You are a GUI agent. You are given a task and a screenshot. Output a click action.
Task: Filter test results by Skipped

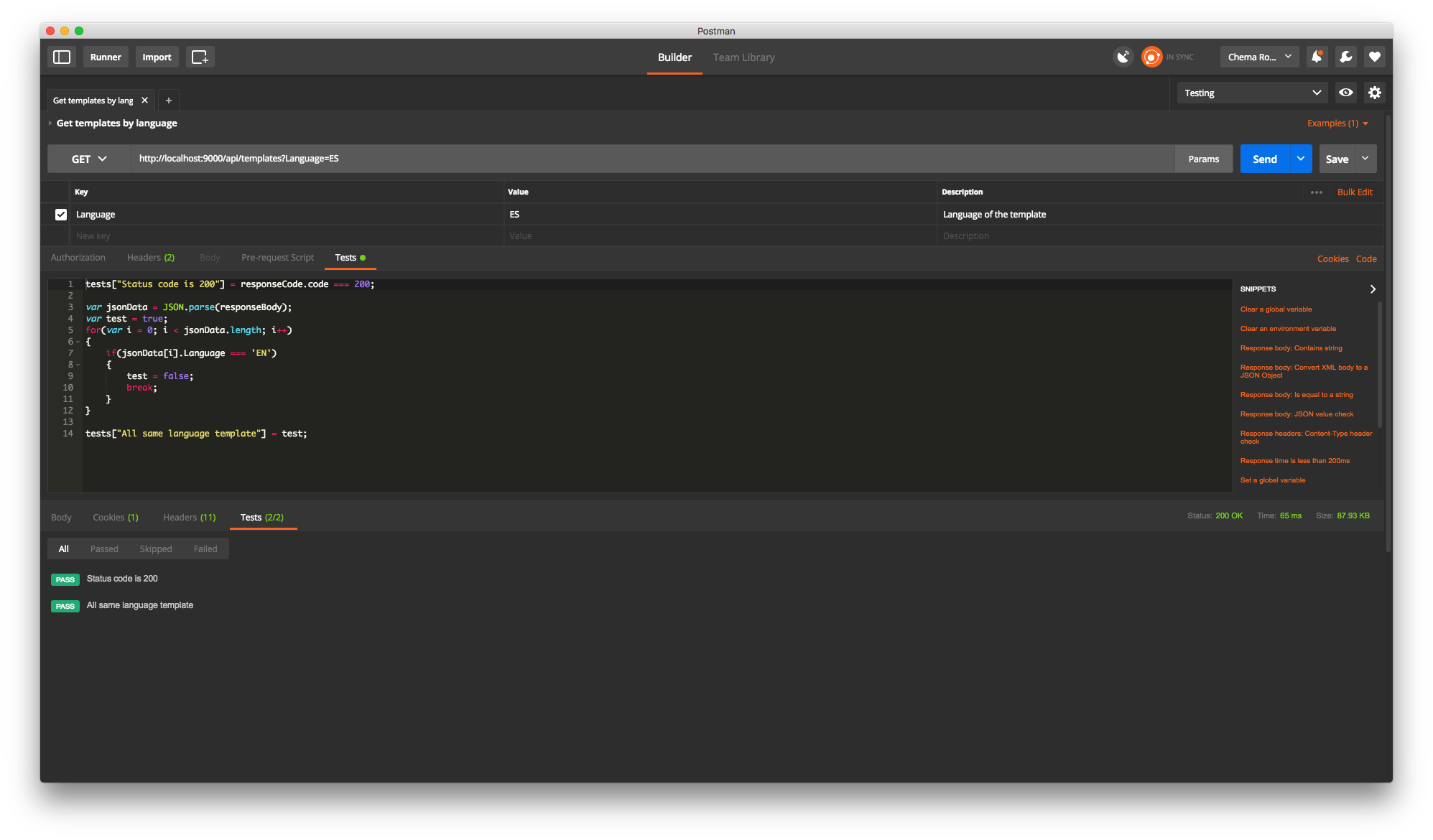tap(156, 549)
